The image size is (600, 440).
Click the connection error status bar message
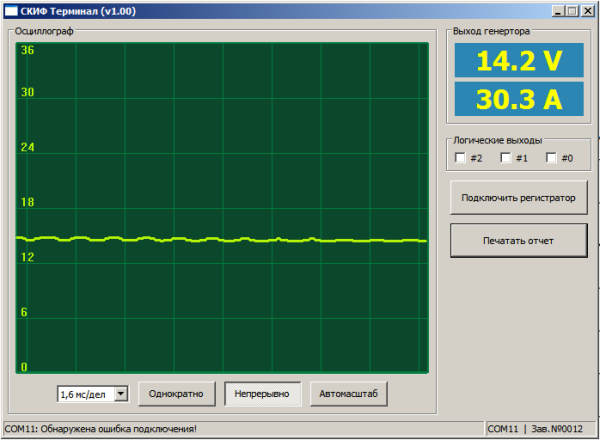pos(101,429)
